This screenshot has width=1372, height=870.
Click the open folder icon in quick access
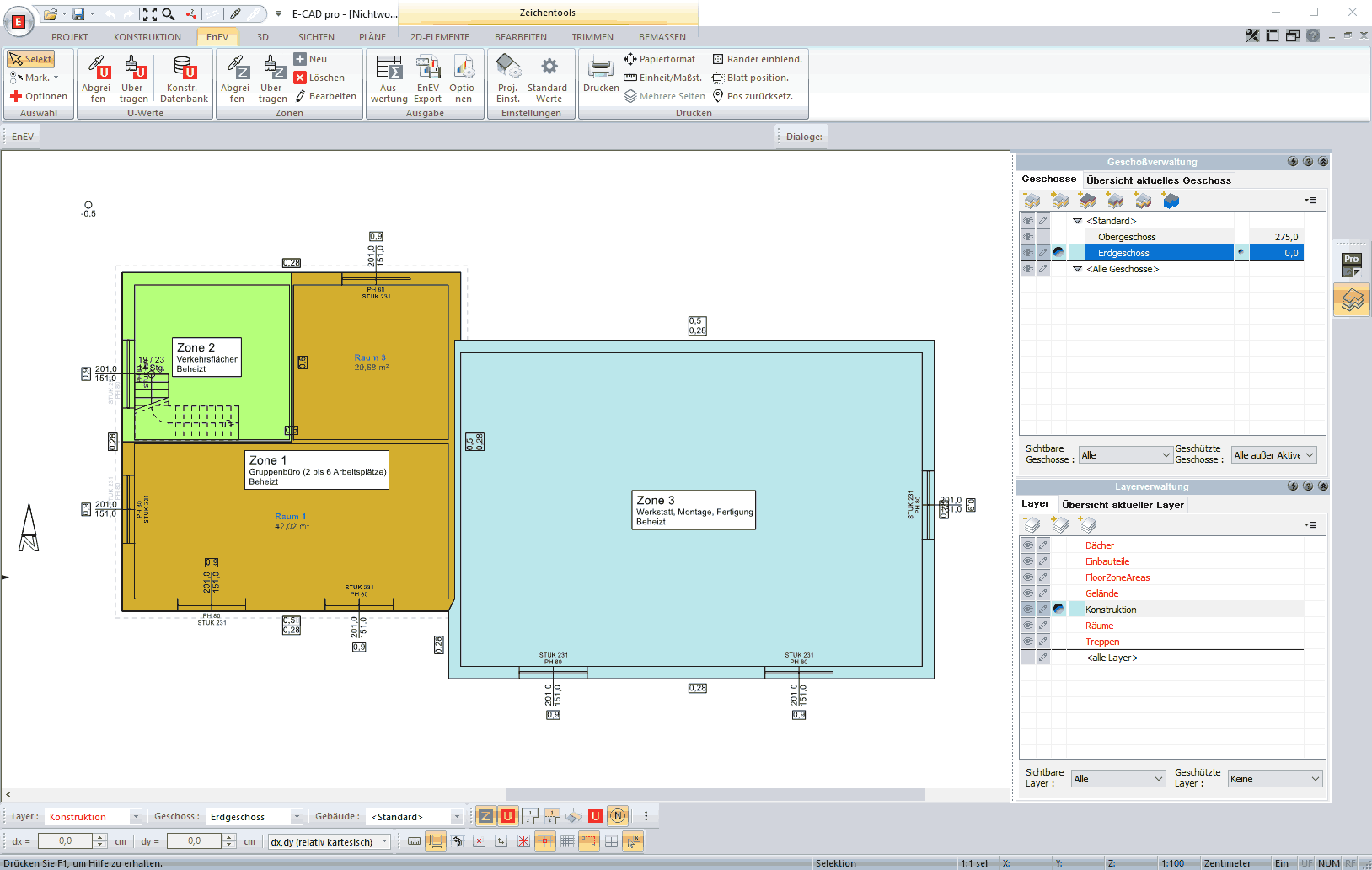pyautogui.click(x=51, y=14)
